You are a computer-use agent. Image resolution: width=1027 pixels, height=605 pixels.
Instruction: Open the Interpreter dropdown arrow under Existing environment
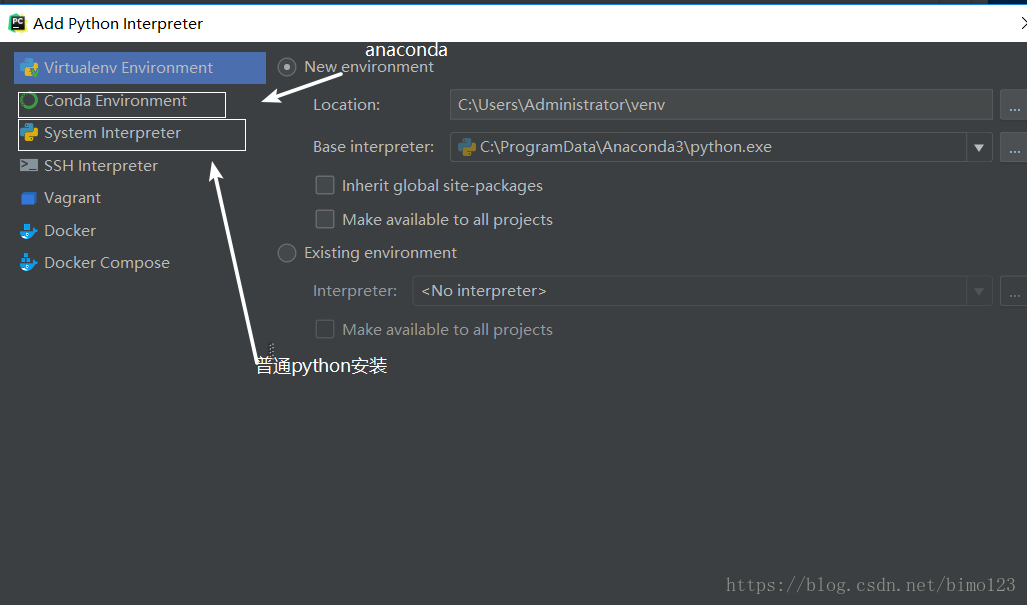(979, 291)
